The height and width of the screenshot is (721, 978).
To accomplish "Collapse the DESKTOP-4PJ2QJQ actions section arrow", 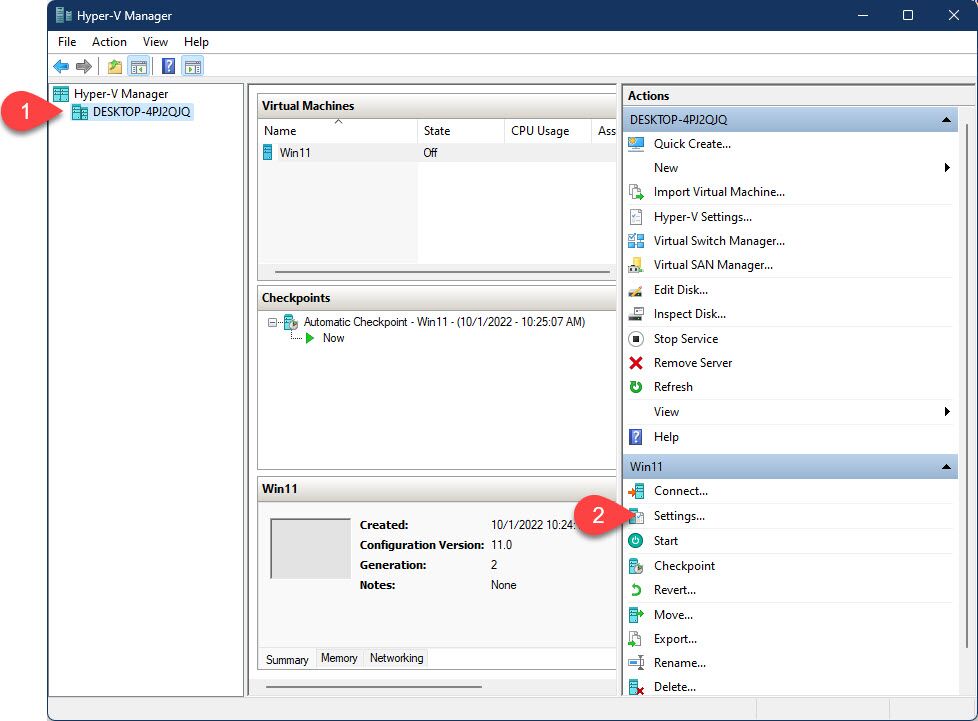I will 946,120.
